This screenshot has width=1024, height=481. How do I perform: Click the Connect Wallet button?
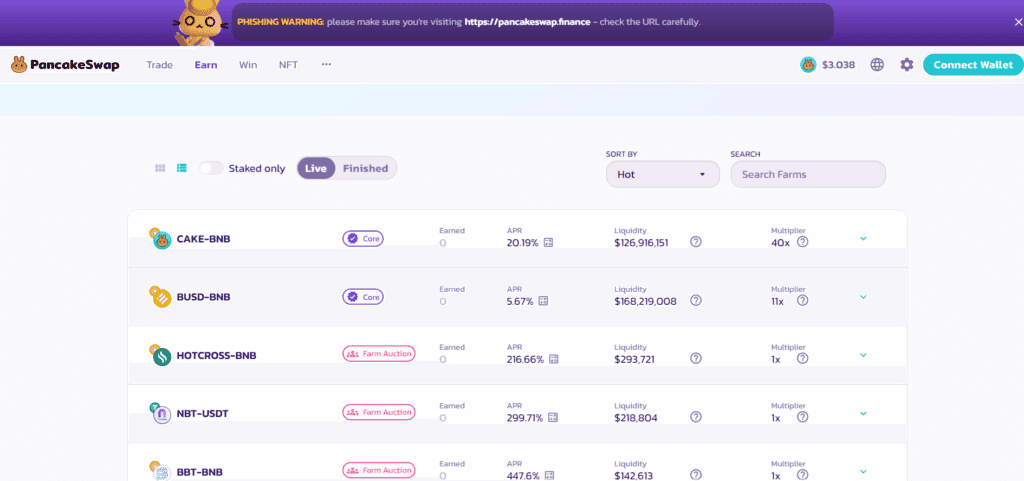(x=972, y=65)
